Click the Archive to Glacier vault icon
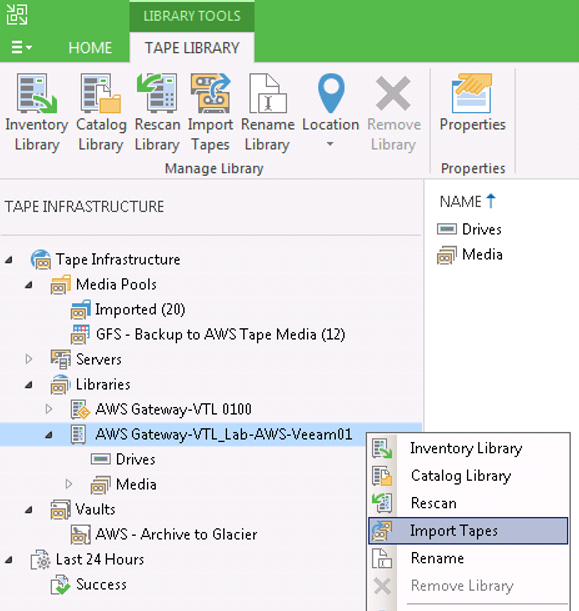Screen dimensions: 579x611 81,534
